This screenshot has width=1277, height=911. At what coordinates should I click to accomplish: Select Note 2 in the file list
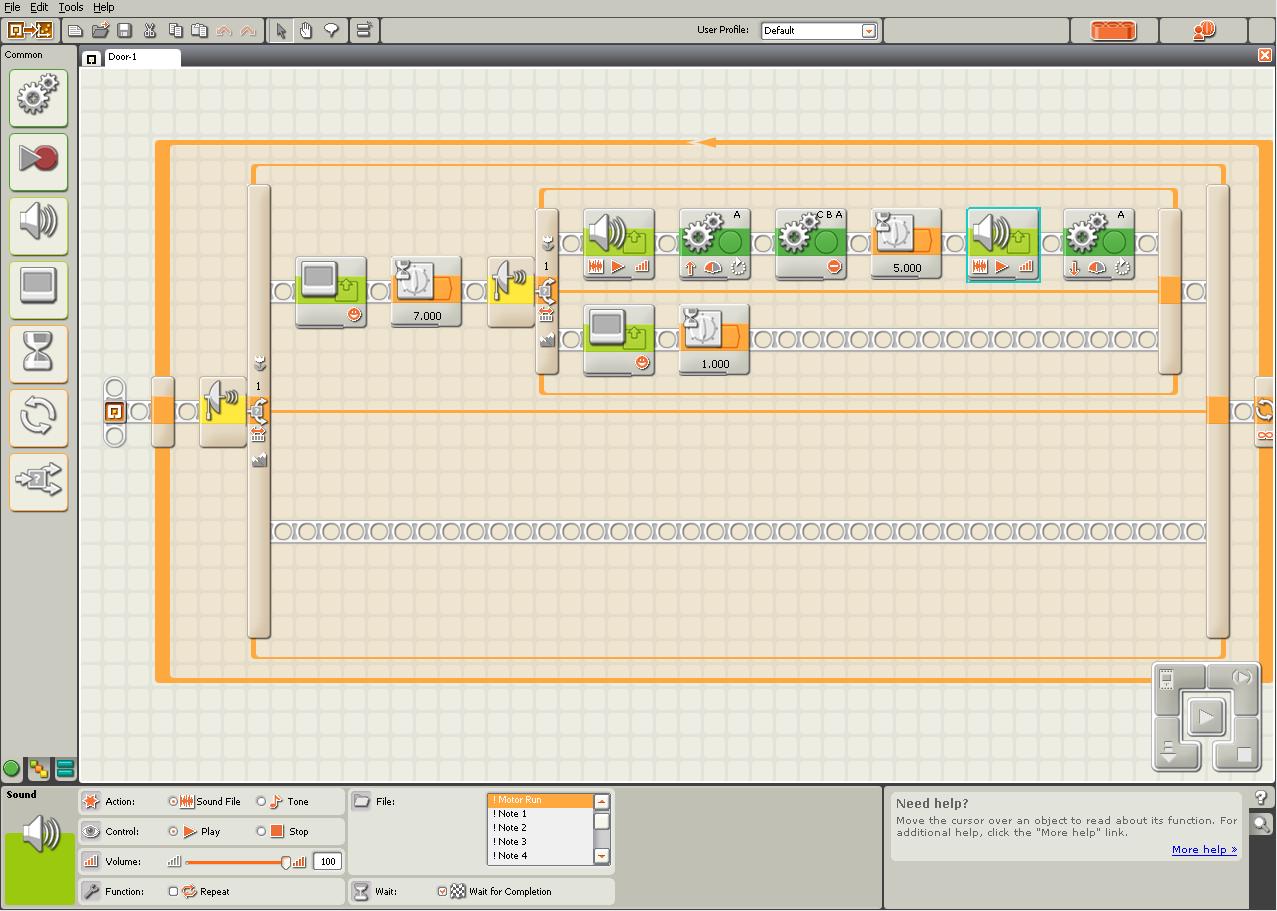510,828
